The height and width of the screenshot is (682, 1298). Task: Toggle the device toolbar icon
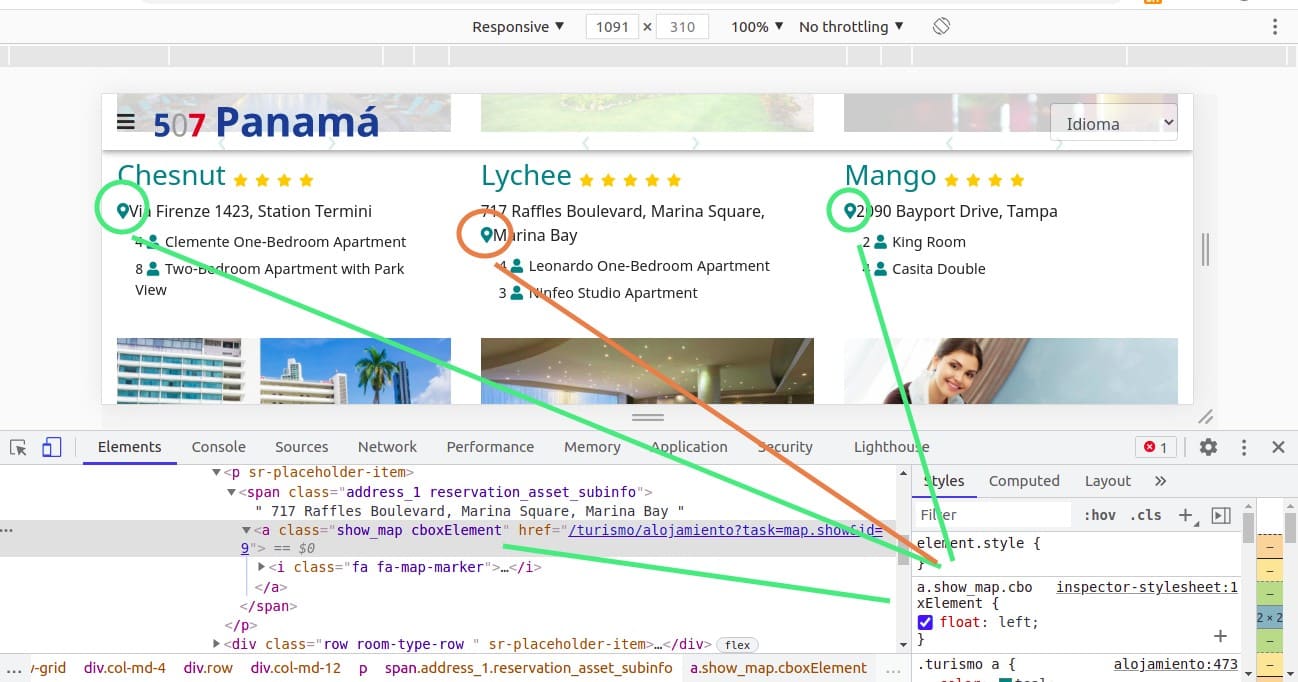point(51,447)
